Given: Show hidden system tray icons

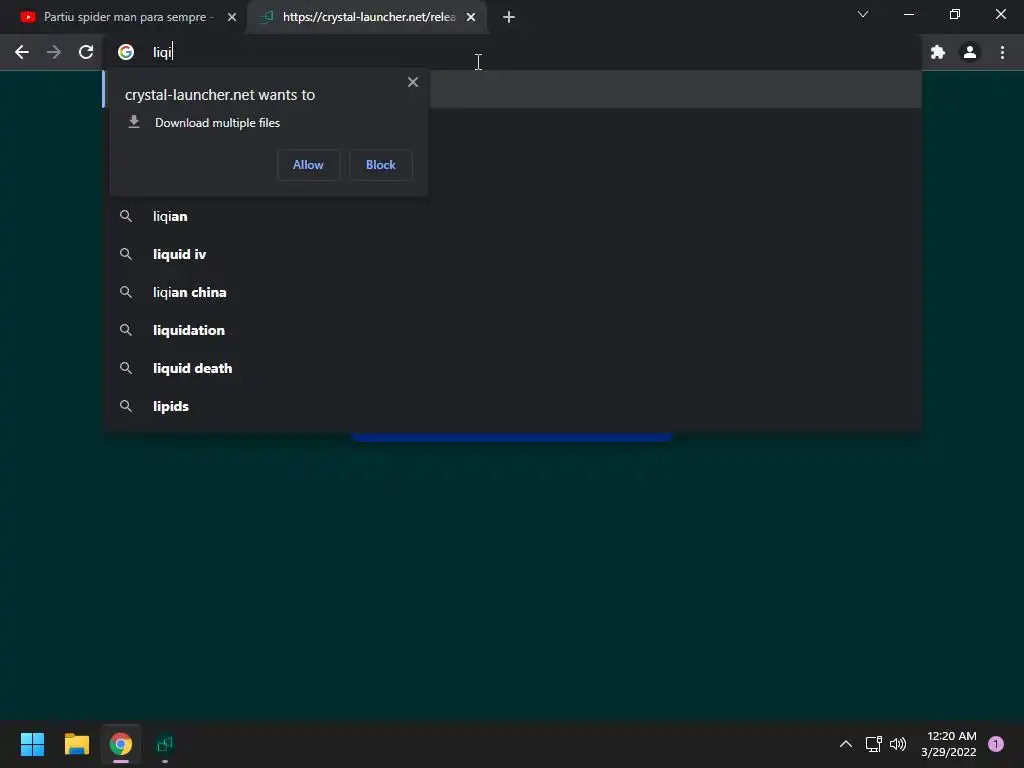Looking at the screenshot, I should [846, 744].
